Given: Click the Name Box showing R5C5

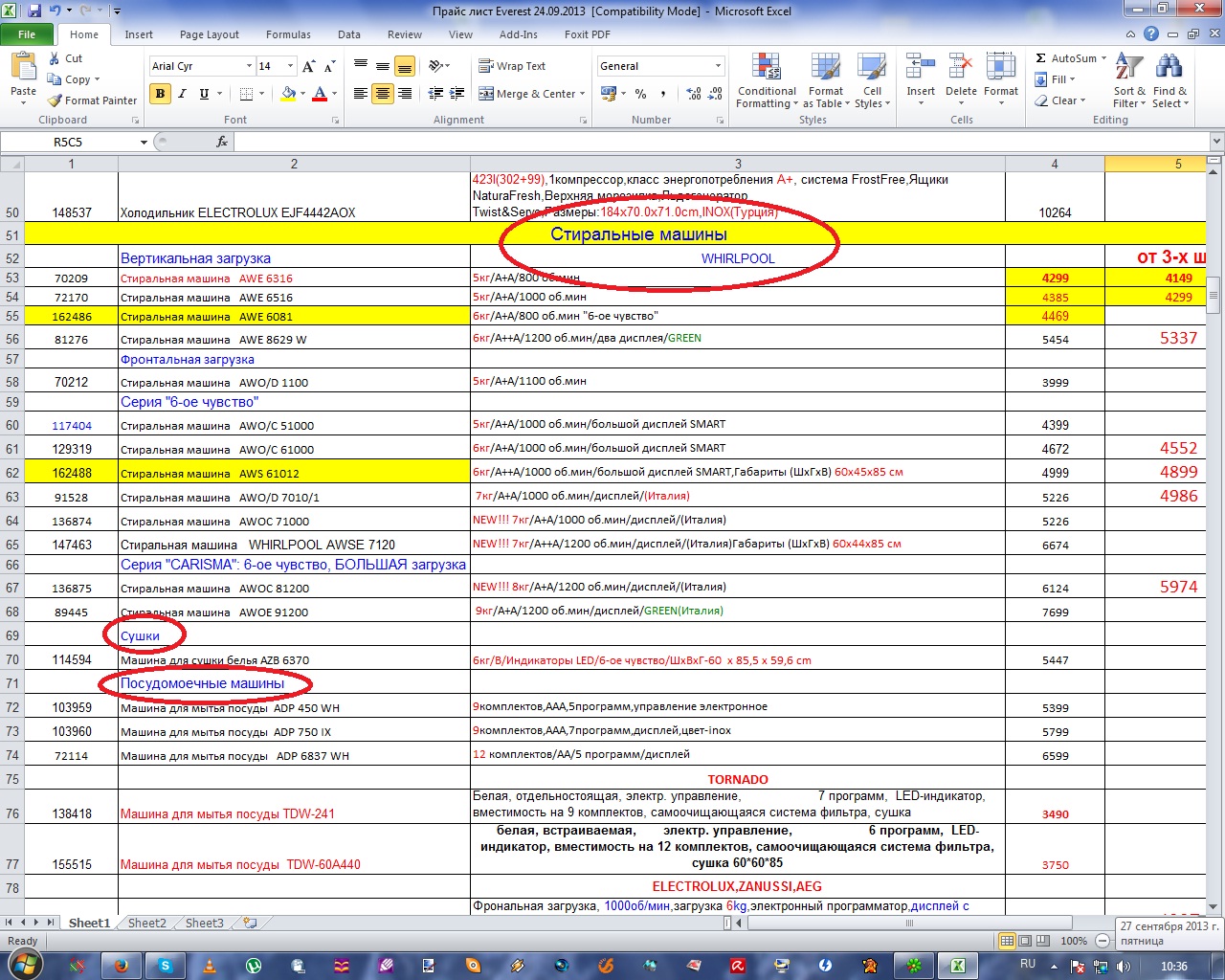Looking at the screenshot, I should pos(68,142).
